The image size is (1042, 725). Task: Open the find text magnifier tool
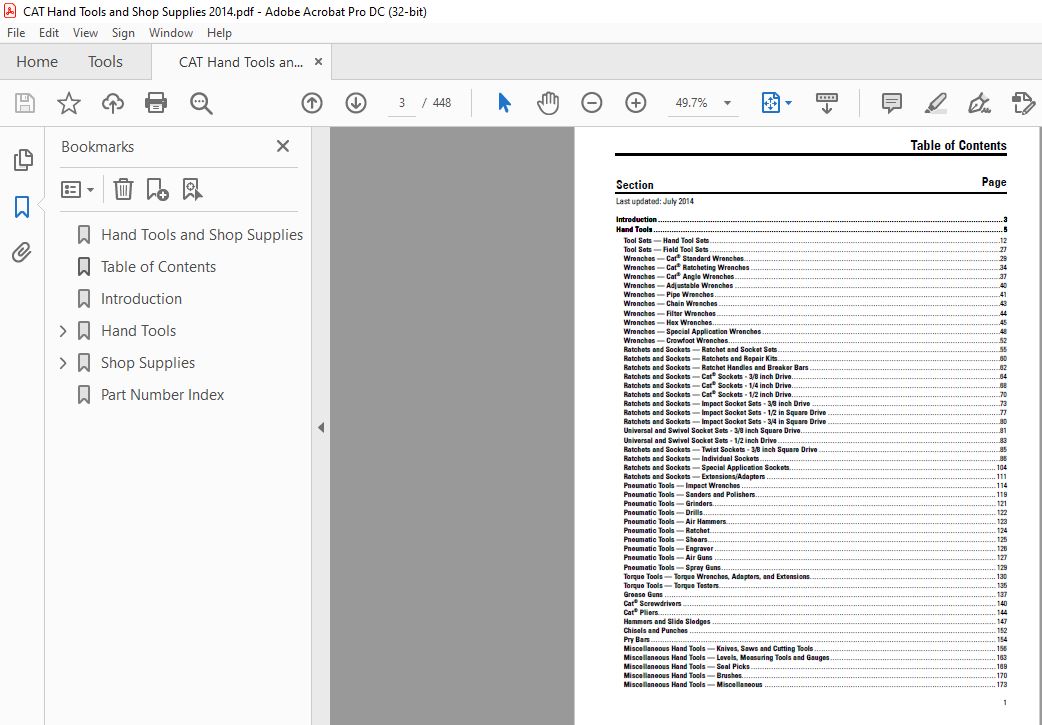click(x=201, y=103)
